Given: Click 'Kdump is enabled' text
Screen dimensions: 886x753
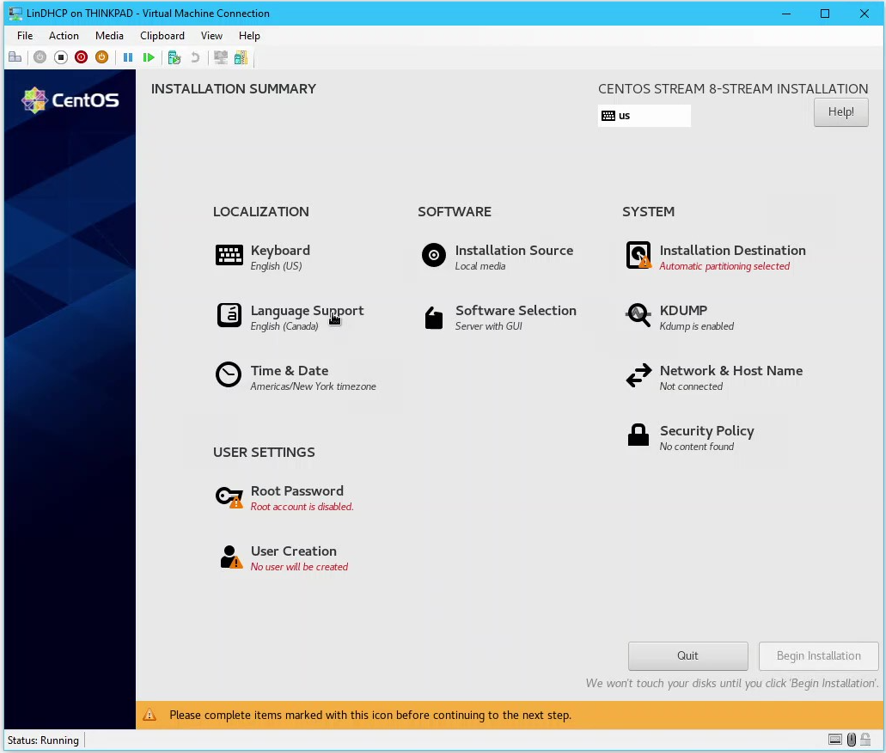Looking at the screenshot, I should click(697, 326).
